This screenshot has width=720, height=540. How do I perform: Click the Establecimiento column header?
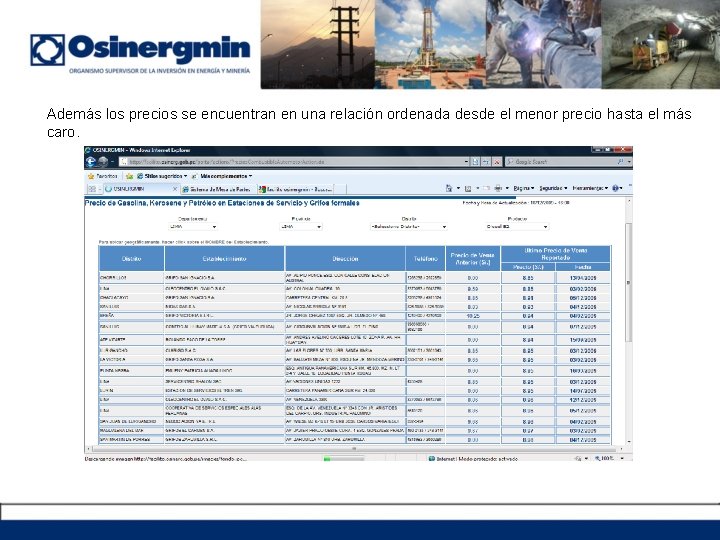point(225,259)
